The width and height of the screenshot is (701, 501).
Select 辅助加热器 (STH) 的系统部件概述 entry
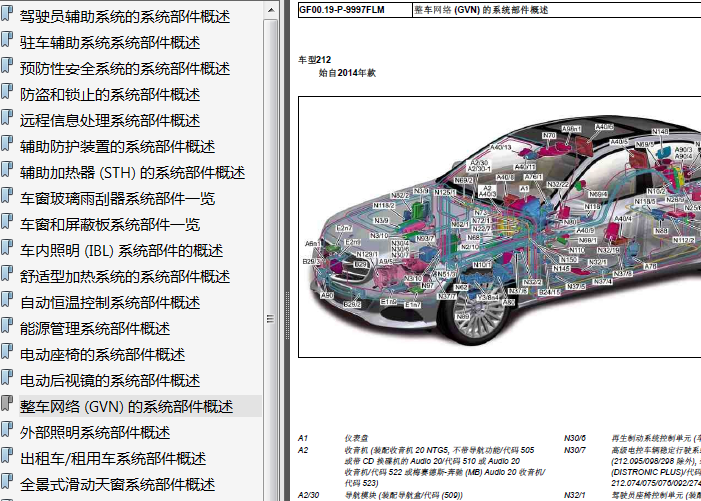[x=132, y=173]
